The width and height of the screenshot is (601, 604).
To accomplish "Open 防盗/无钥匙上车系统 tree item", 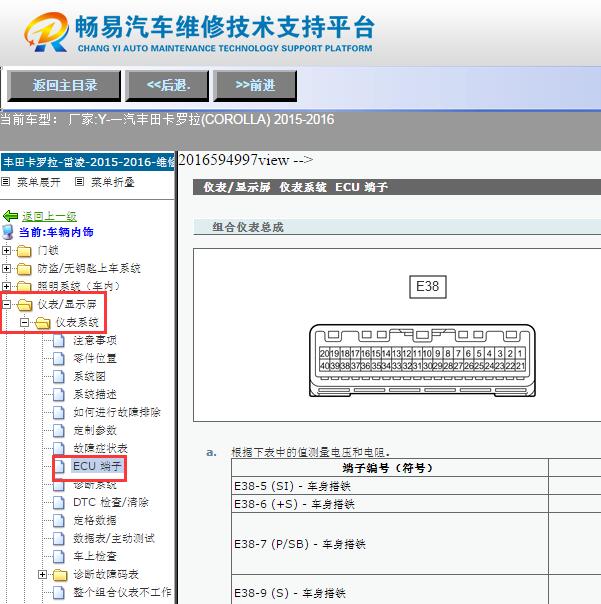I will (89, 268).
